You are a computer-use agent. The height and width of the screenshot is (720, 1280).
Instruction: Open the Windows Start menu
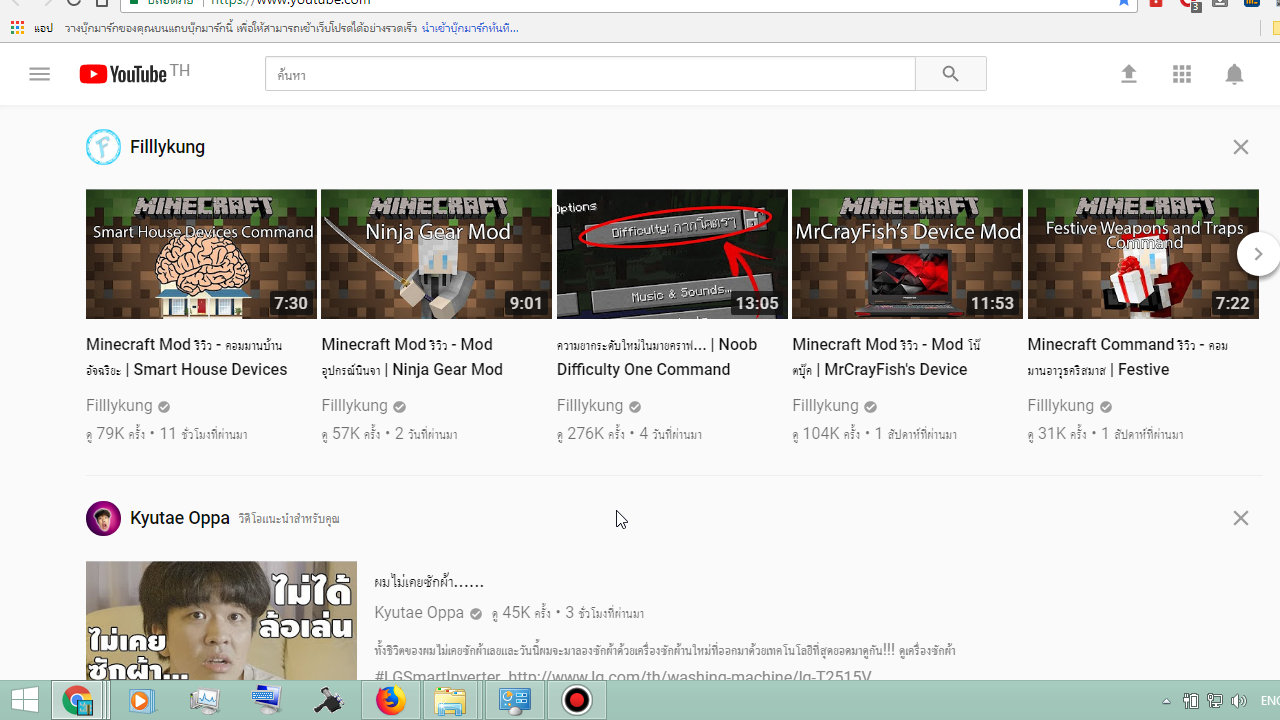(x=24, y=701)
